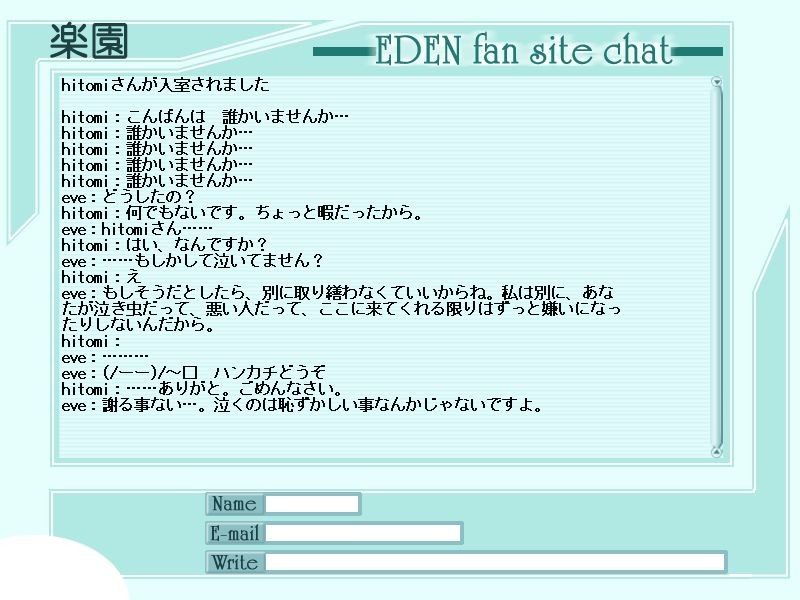Click the scroll-up arrow in chat log
Viewport: 800px width, 600px height.
pos(716,82)
